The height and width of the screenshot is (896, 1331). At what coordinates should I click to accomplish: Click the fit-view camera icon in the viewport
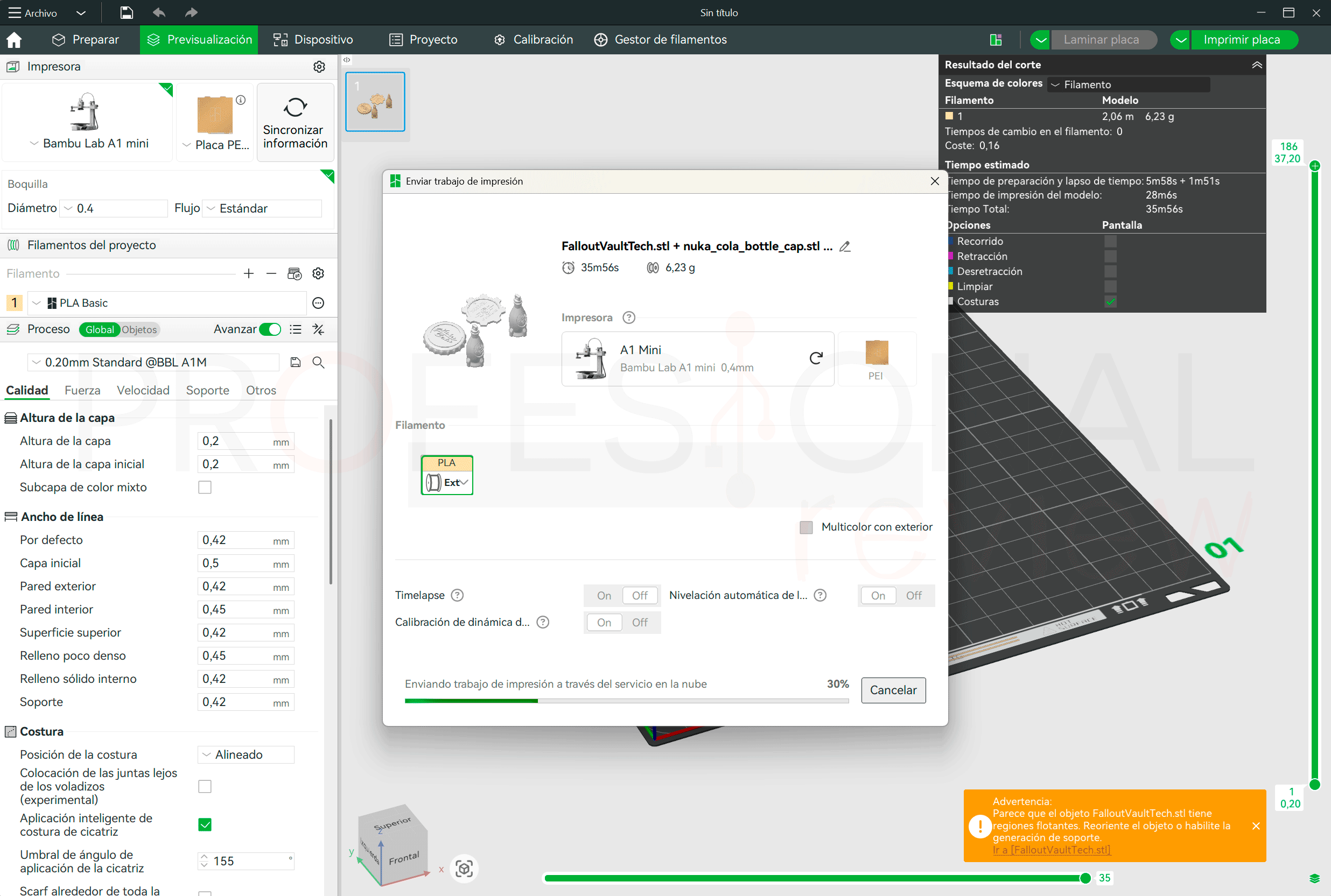tap(464, 869)
